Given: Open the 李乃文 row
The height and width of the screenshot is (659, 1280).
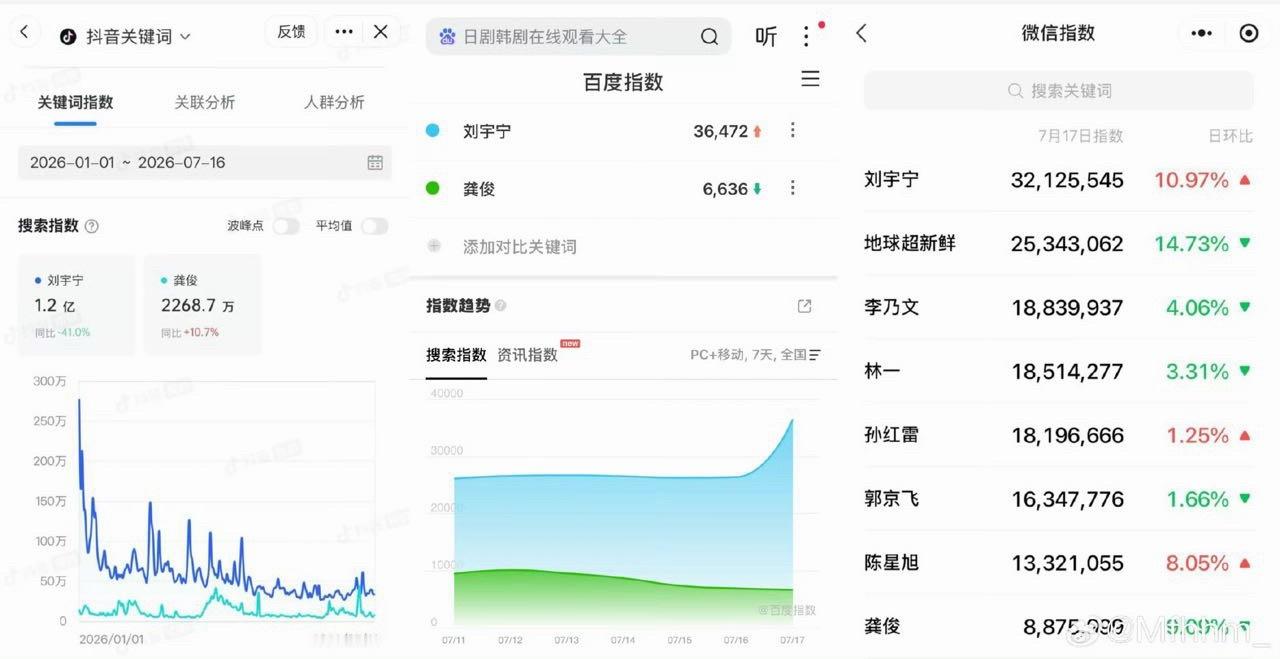Looking at the screenshot, I should [1059, 308].
